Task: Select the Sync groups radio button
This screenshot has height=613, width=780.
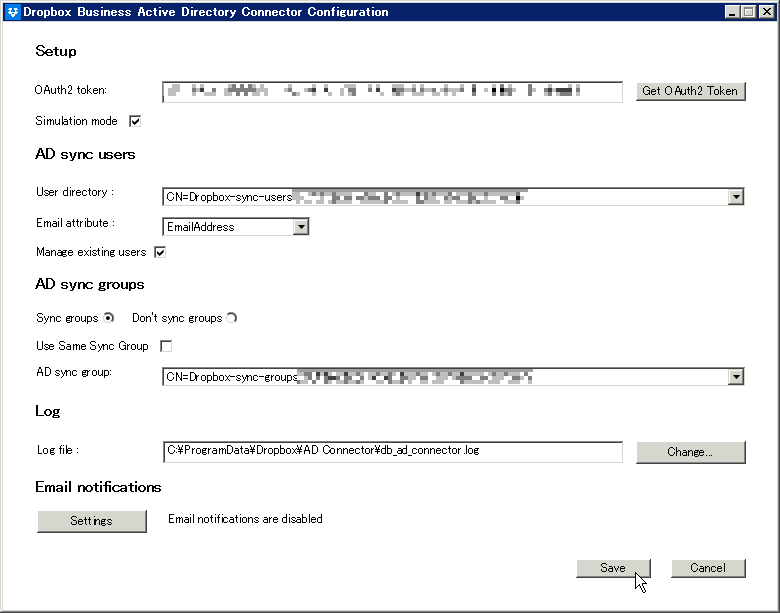Action: coord(108,318)
